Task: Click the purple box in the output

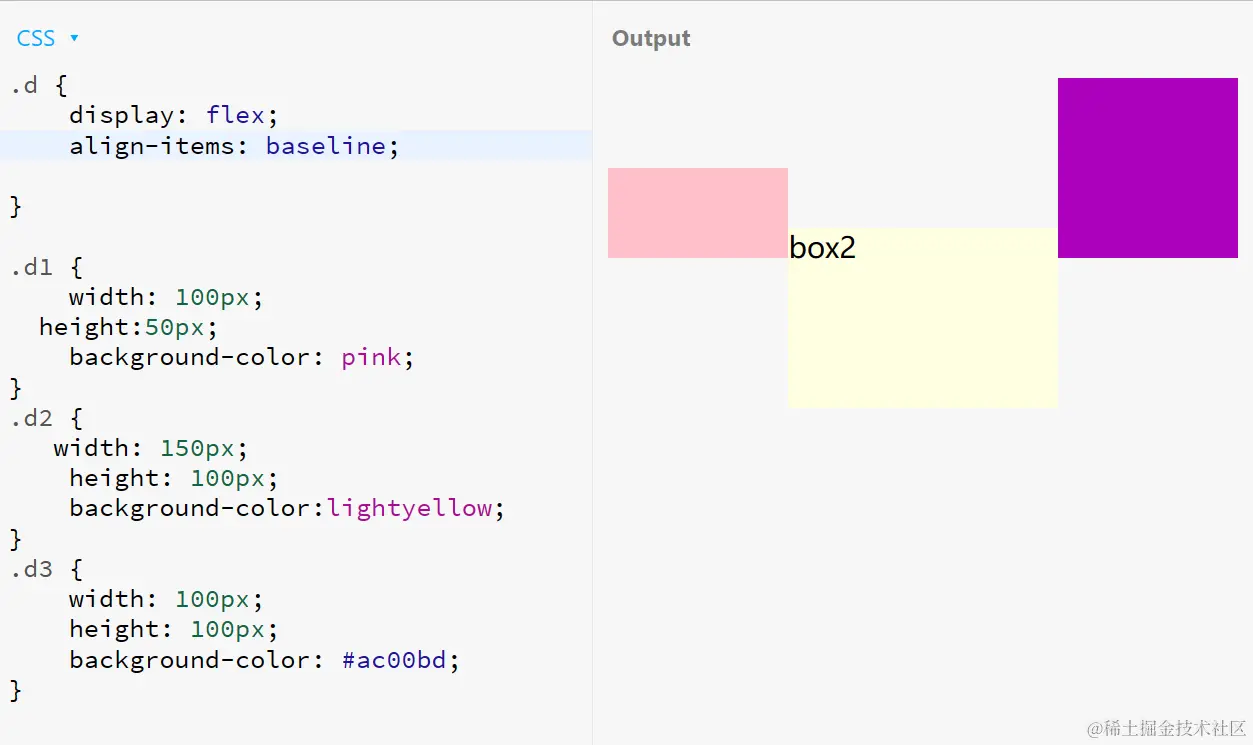Action: pyautogui.click(x=1148, y=168)
